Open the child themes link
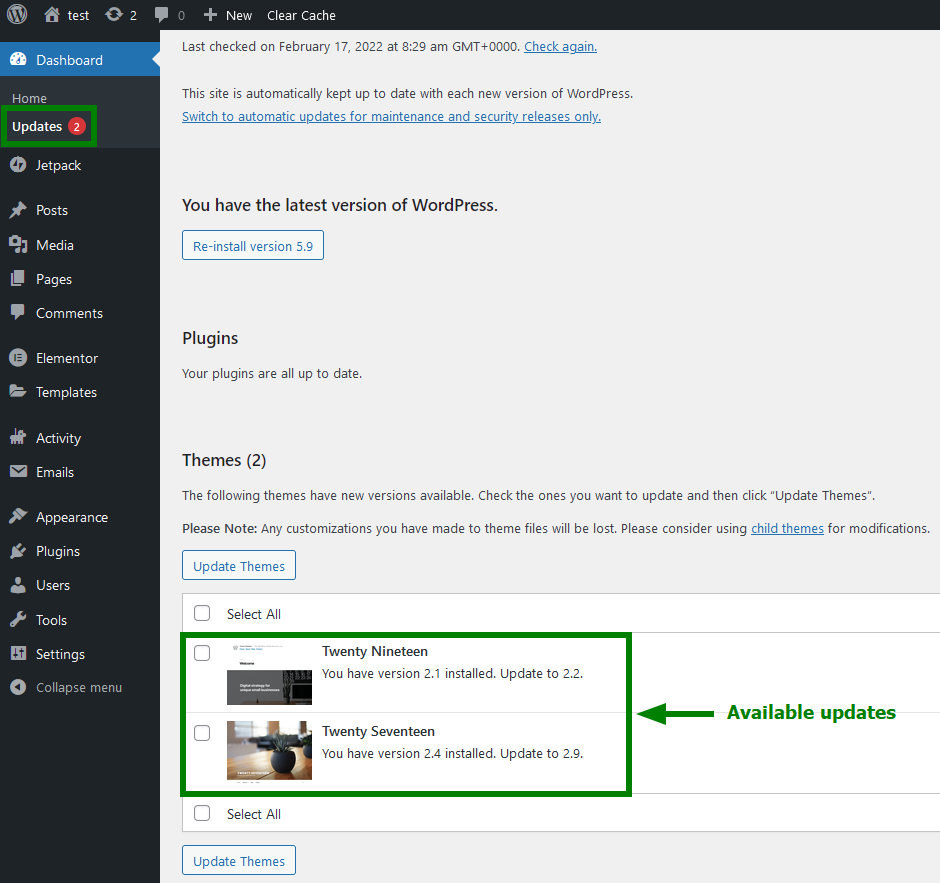Image resolution: width=940 pixels, height=883 pixels. point(787,528)
